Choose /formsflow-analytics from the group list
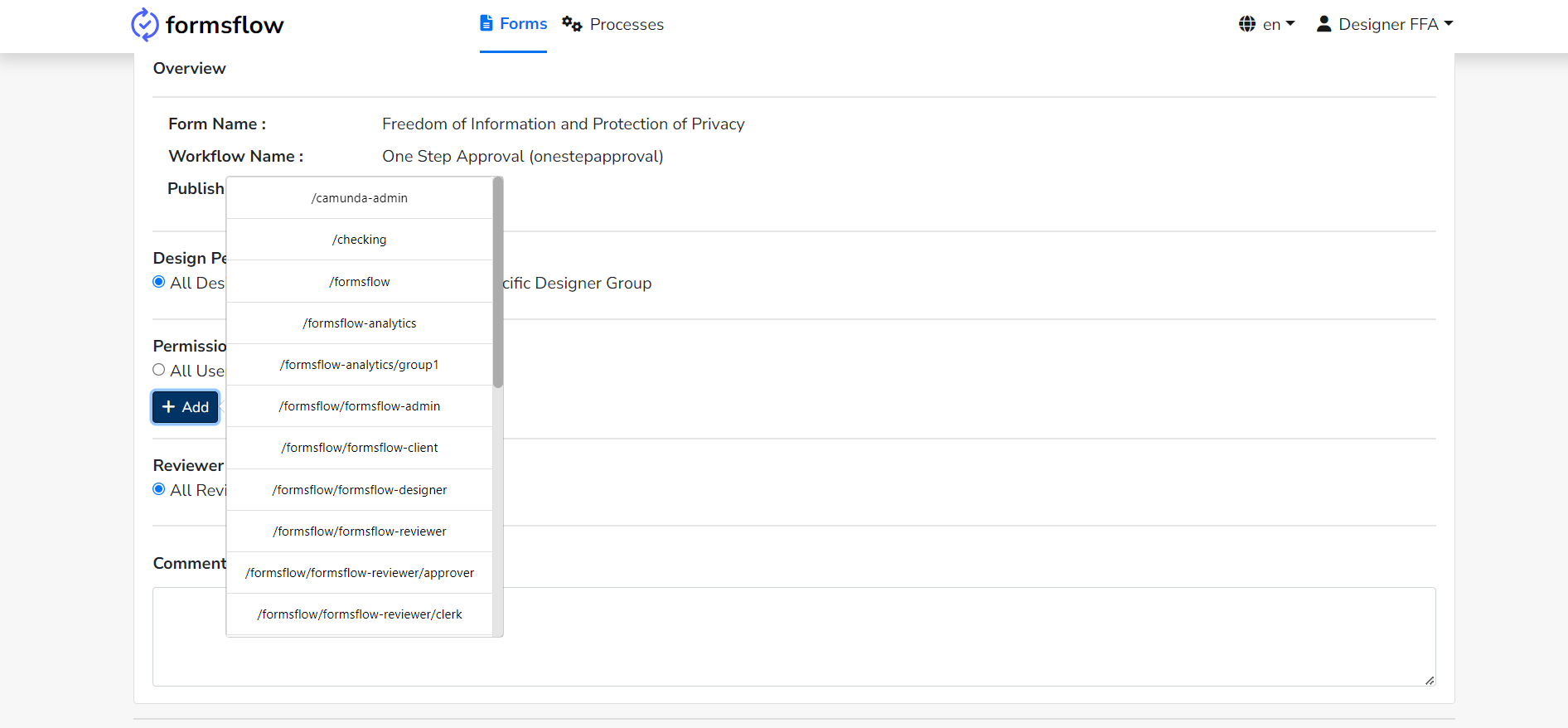The width and height of the screenshot is (1568, 728). [x=360, y=323]
